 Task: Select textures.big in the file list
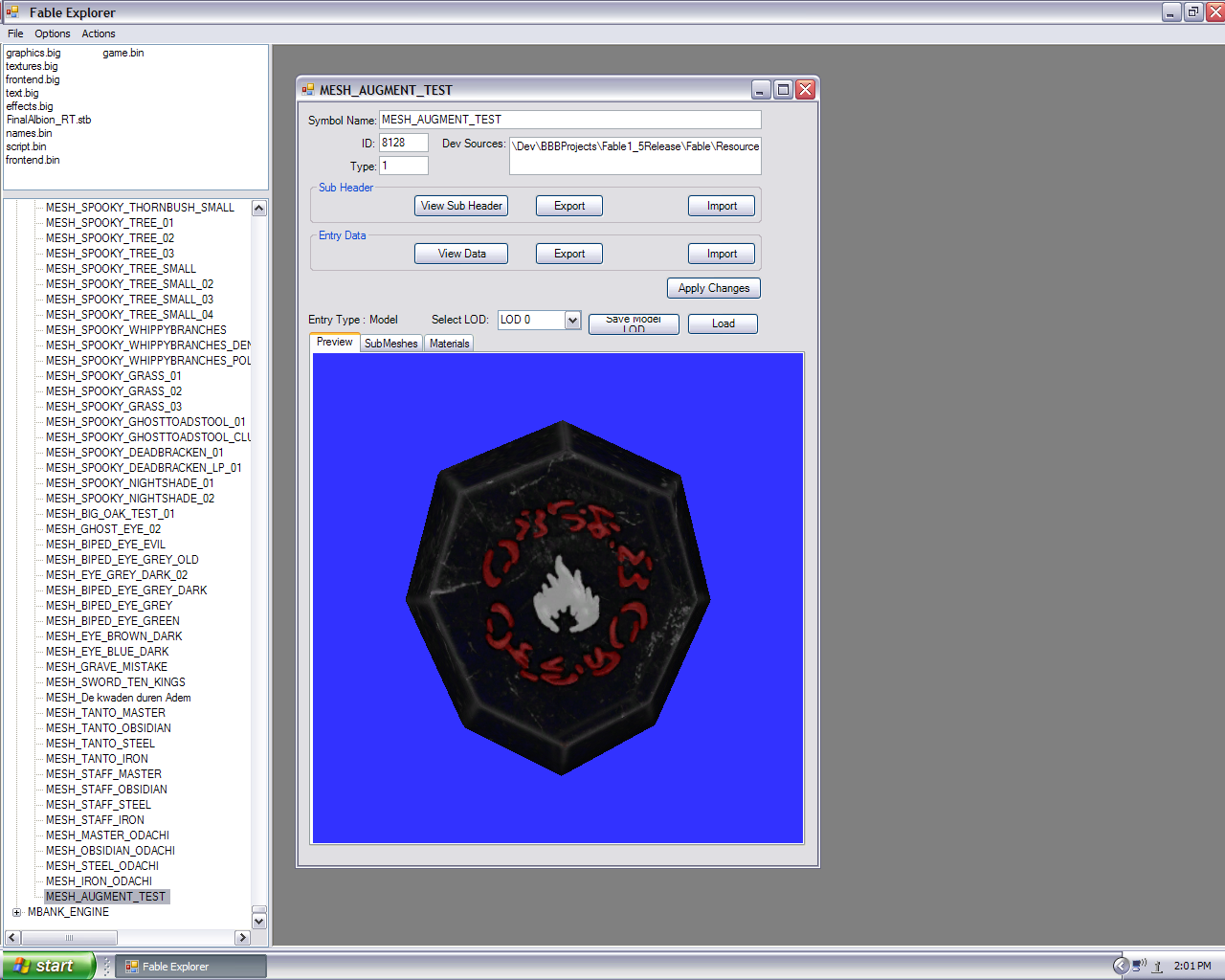32,66
